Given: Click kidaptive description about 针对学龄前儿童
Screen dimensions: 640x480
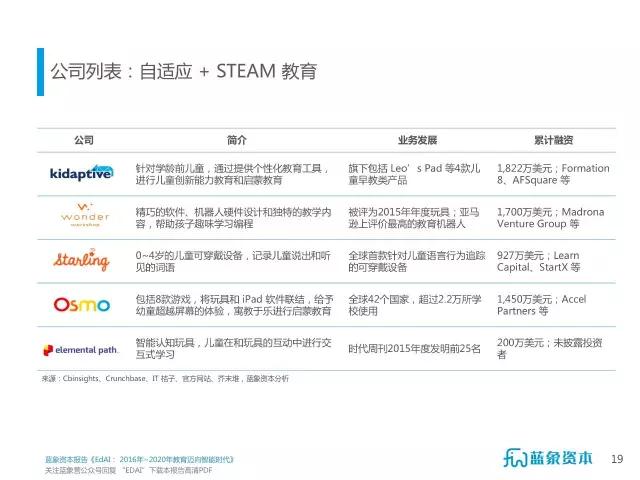Looking at the screenshot, I should point(232,174).
